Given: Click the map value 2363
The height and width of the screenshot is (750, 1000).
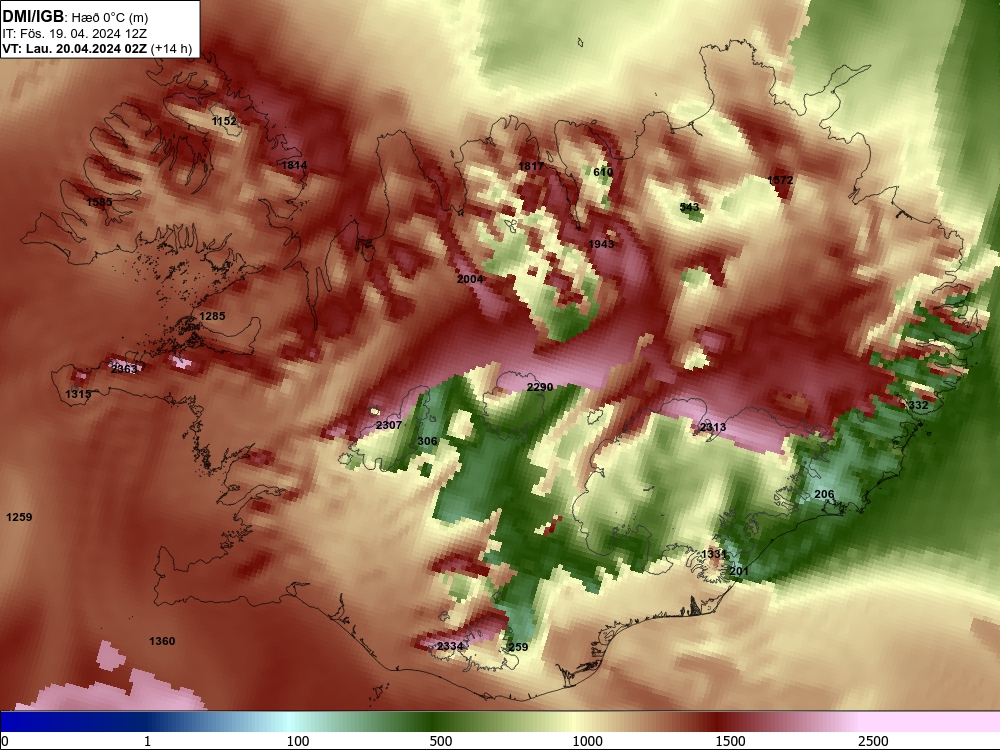Looking at the screenshot, I should coord(123,369).
